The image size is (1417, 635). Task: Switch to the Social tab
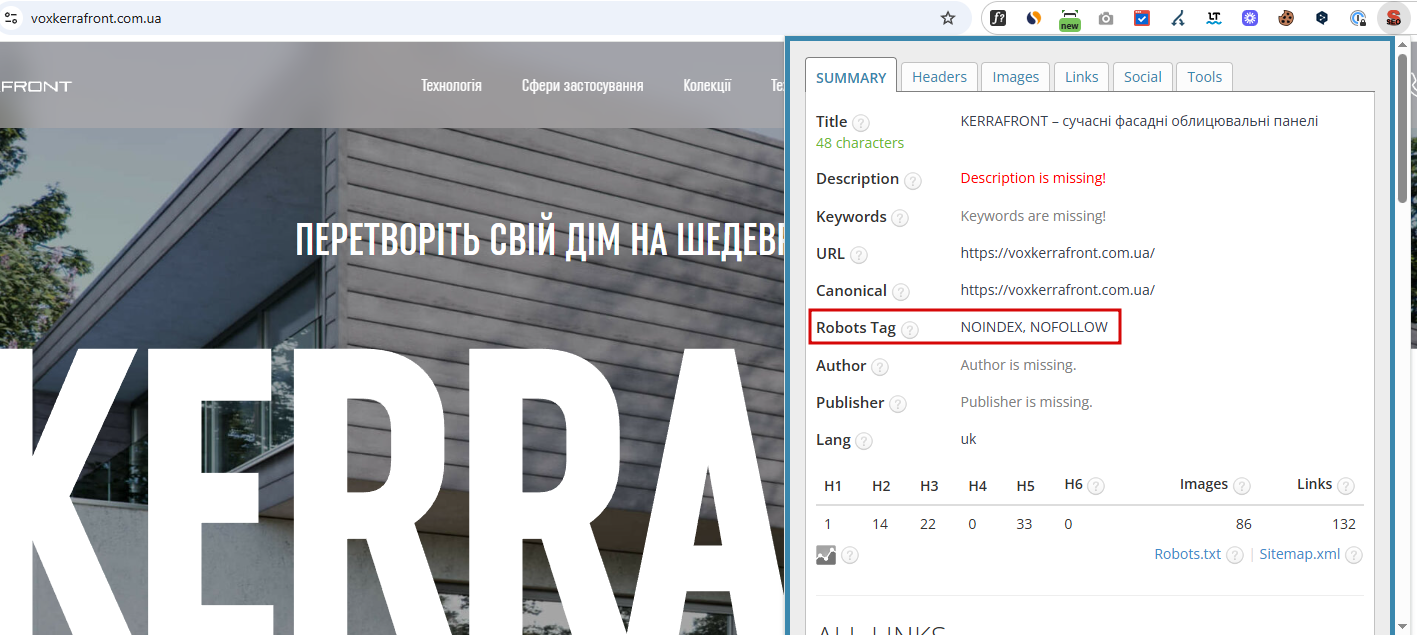[1142, 77]
